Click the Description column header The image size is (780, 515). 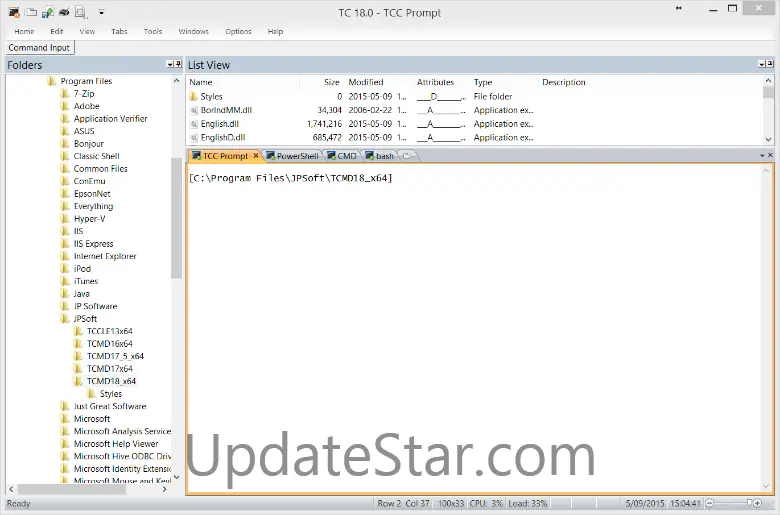tap(564, 83)
